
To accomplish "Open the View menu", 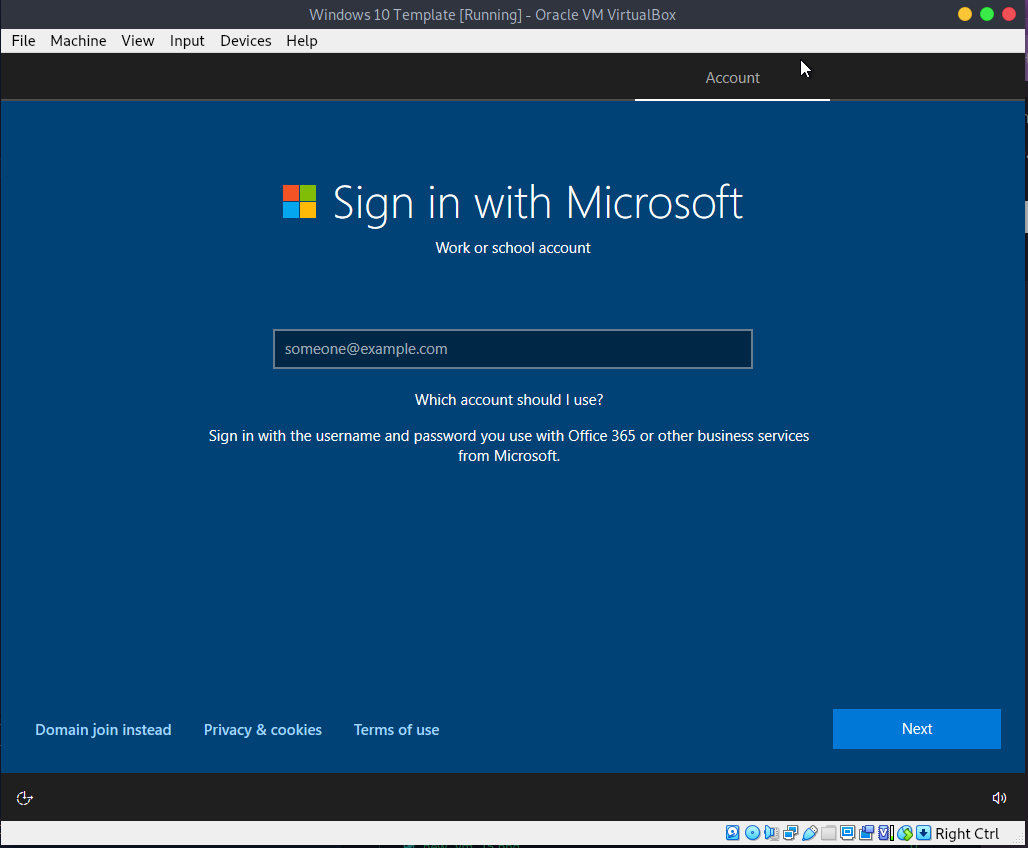I will (x=138, y=41).
